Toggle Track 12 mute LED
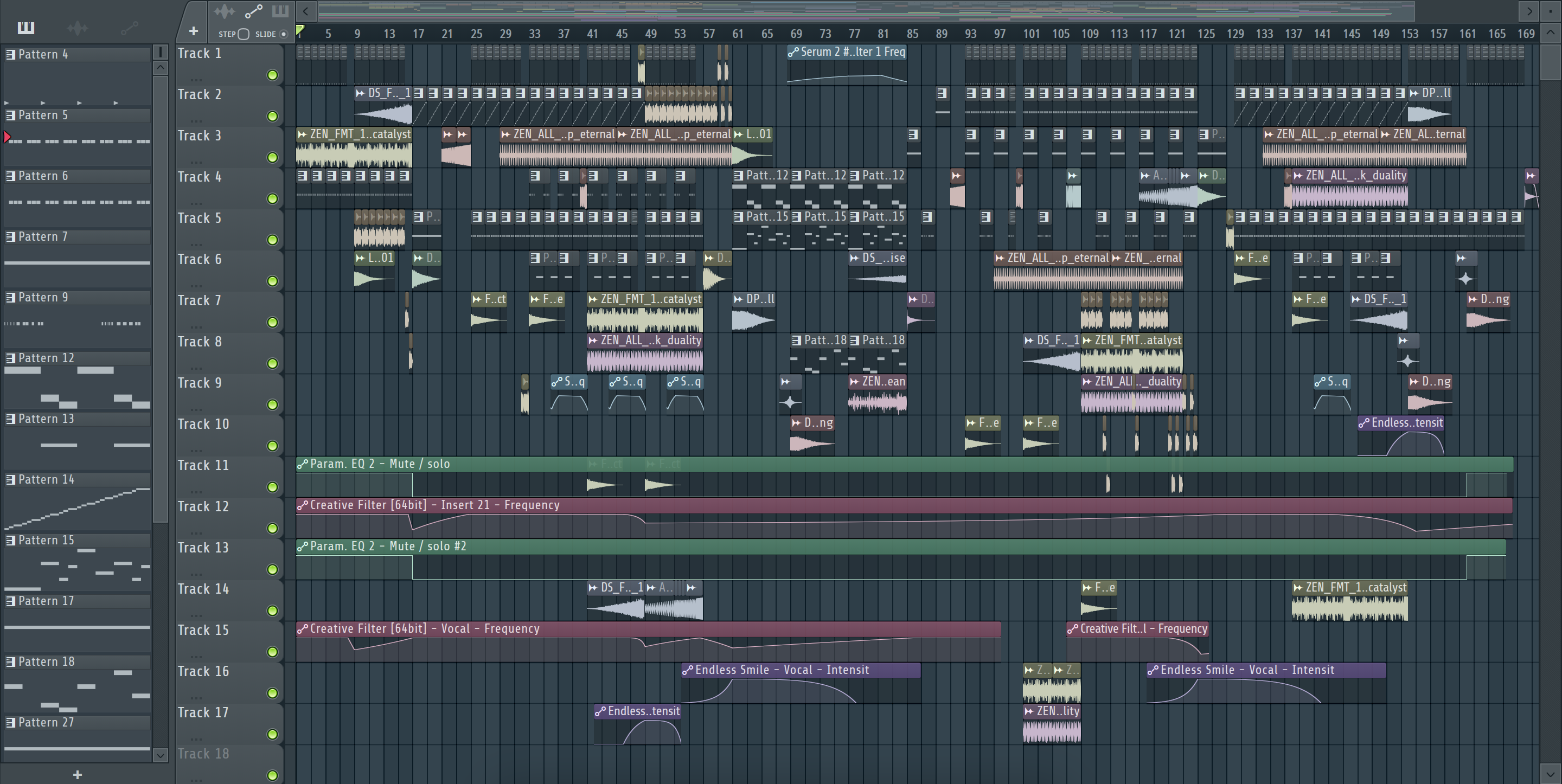Viewport: 1562px width, 784px height. coord(273,529)
